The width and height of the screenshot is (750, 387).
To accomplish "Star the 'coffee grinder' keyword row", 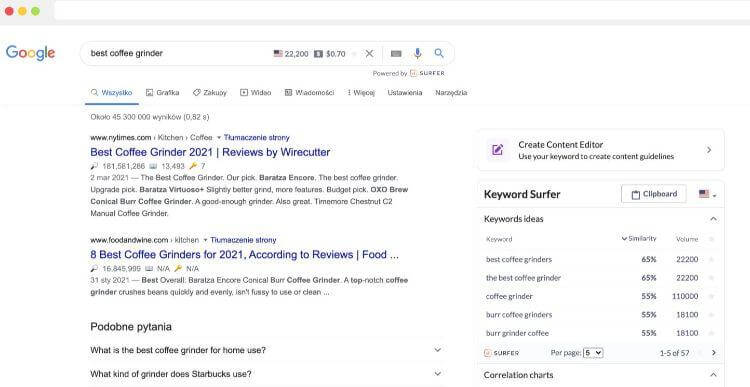I will coord(711,296).
